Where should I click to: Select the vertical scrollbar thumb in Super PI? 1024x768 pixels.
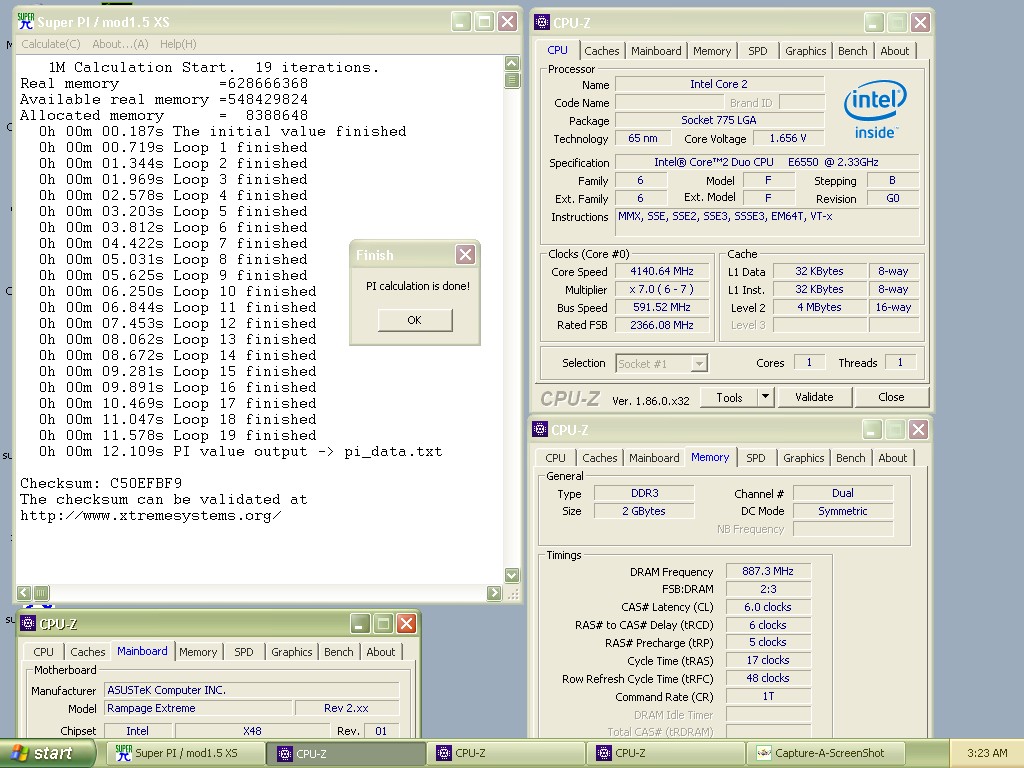click(x=512, y=80)
